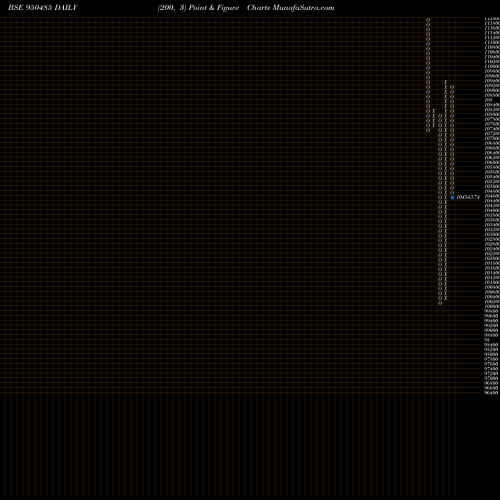Click the lowest O at the chart bottom
Viewport: 500px width, 500px height.
(440, 303)
